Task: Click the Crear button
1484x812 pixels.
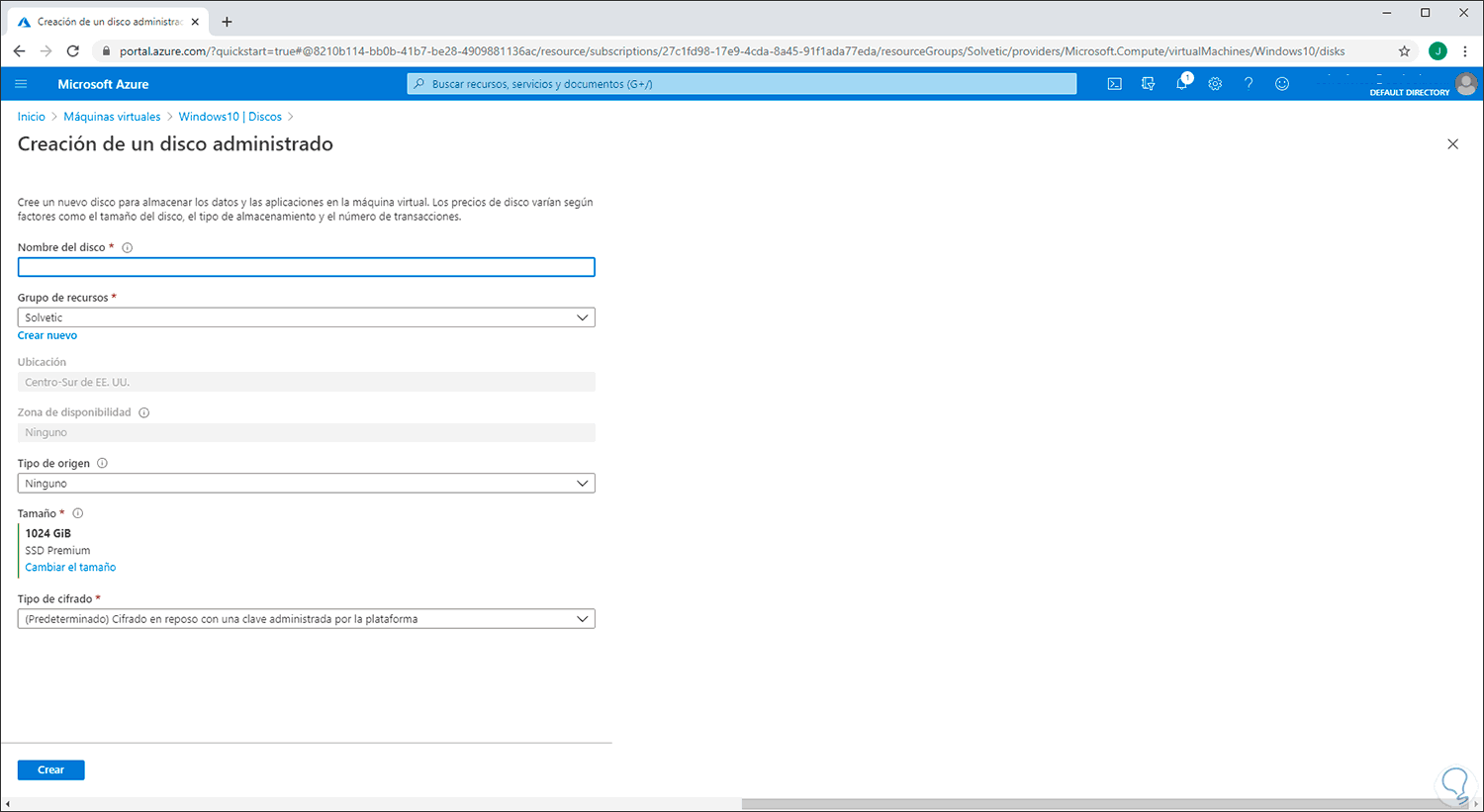Action: pos(51,769)
